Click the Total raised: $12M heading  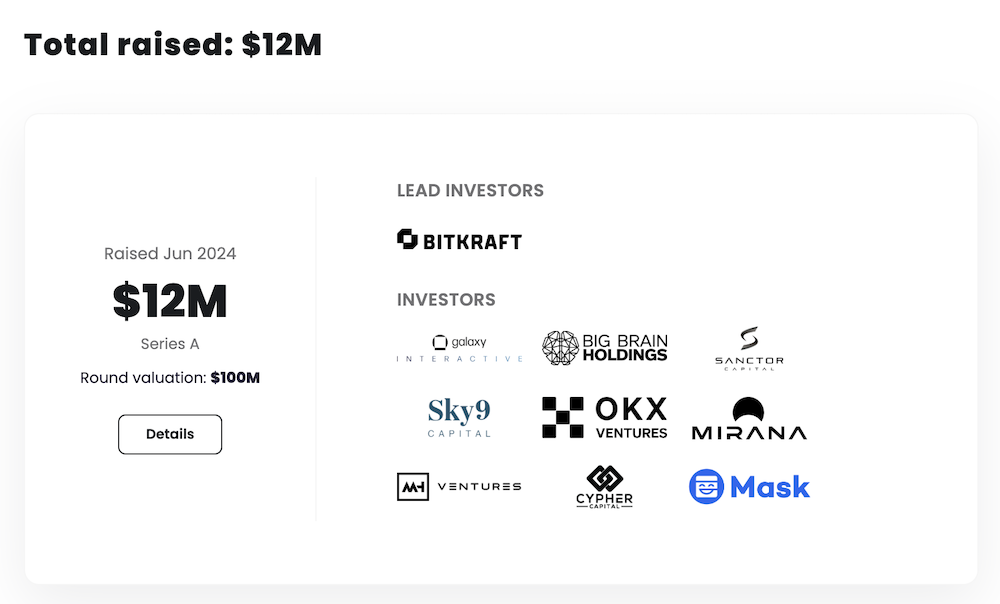[173, 45]
